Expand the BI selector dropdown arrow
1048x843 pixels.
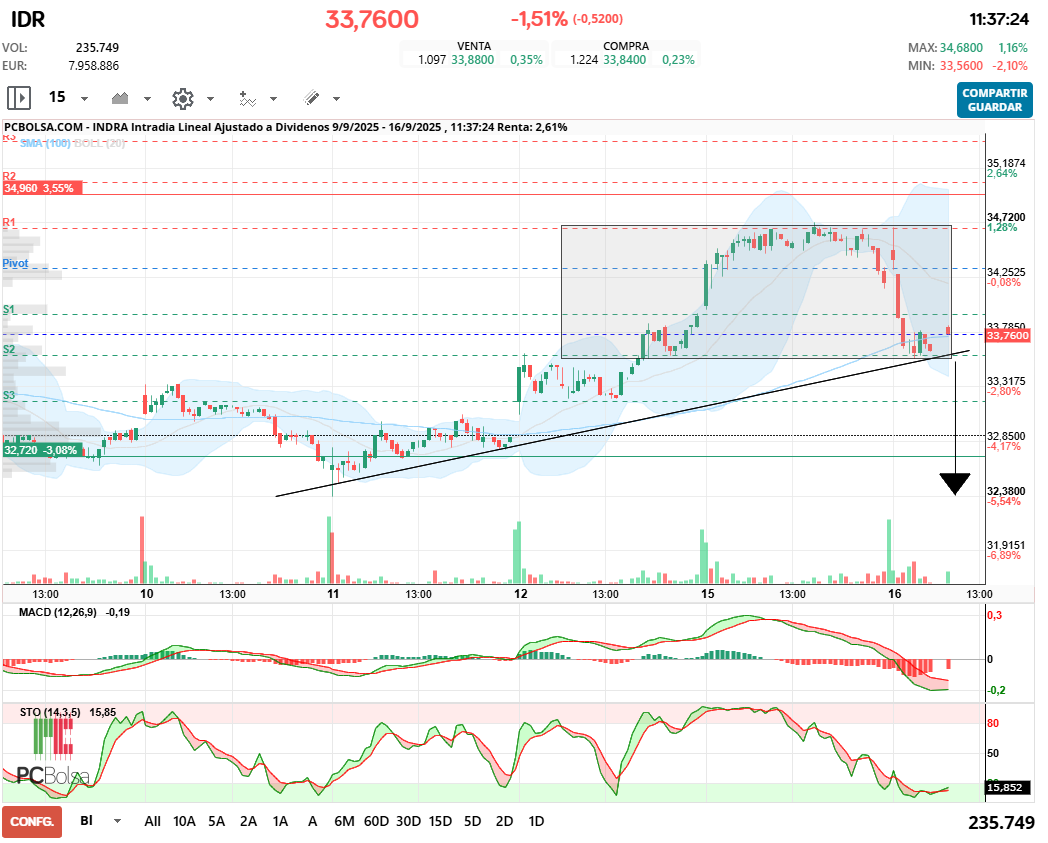click(117, 821)
